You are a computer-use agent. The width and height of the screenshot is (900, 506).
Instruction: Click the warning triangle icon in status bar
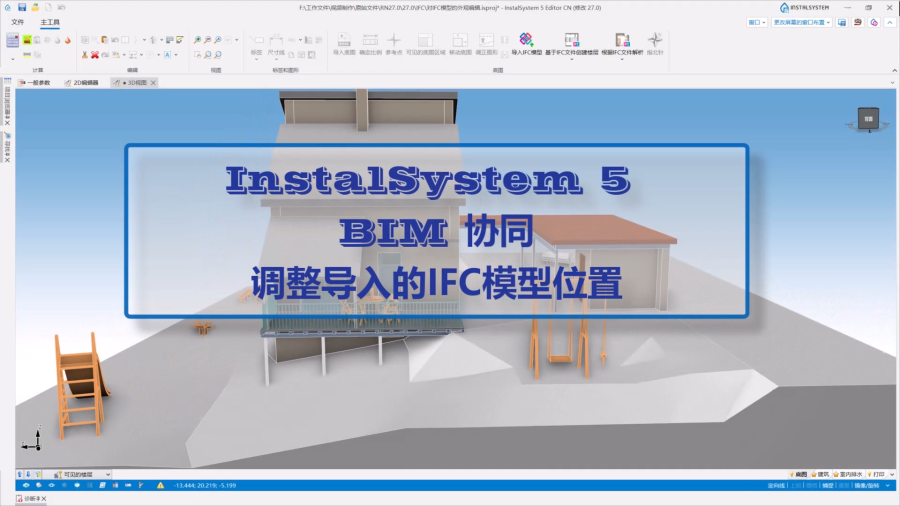[160, 485]
